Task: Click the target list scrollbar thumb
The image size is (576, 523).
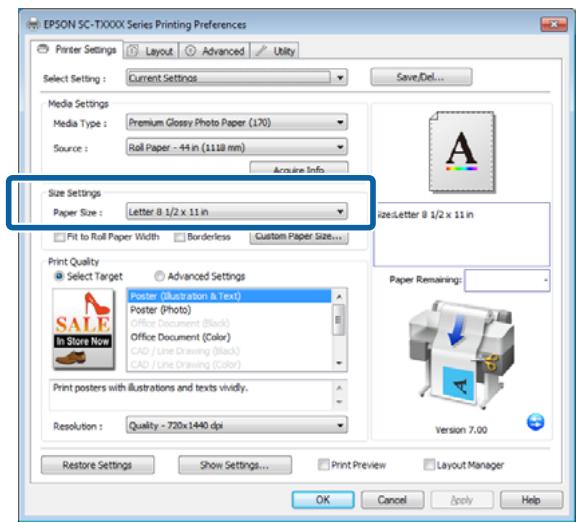Action: pyautogui.click(x=339, y=320)
